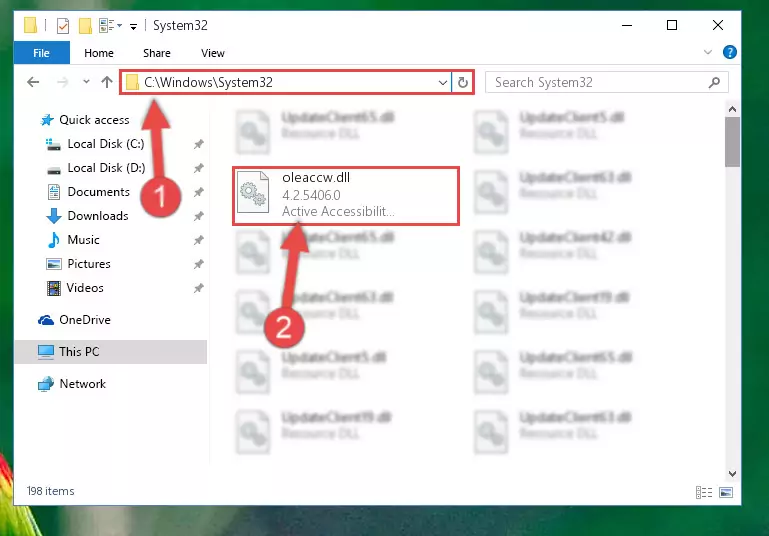Click the Properties quick access toolbar icon
This screenshot has height=536, width=769.
click(63, 26)
